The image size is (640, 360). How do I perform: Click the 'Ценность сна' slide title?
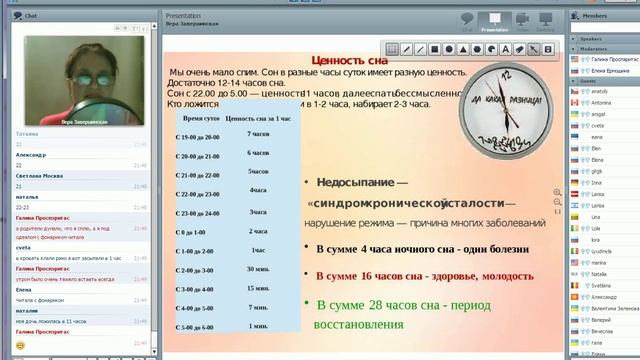pos(349,61)
